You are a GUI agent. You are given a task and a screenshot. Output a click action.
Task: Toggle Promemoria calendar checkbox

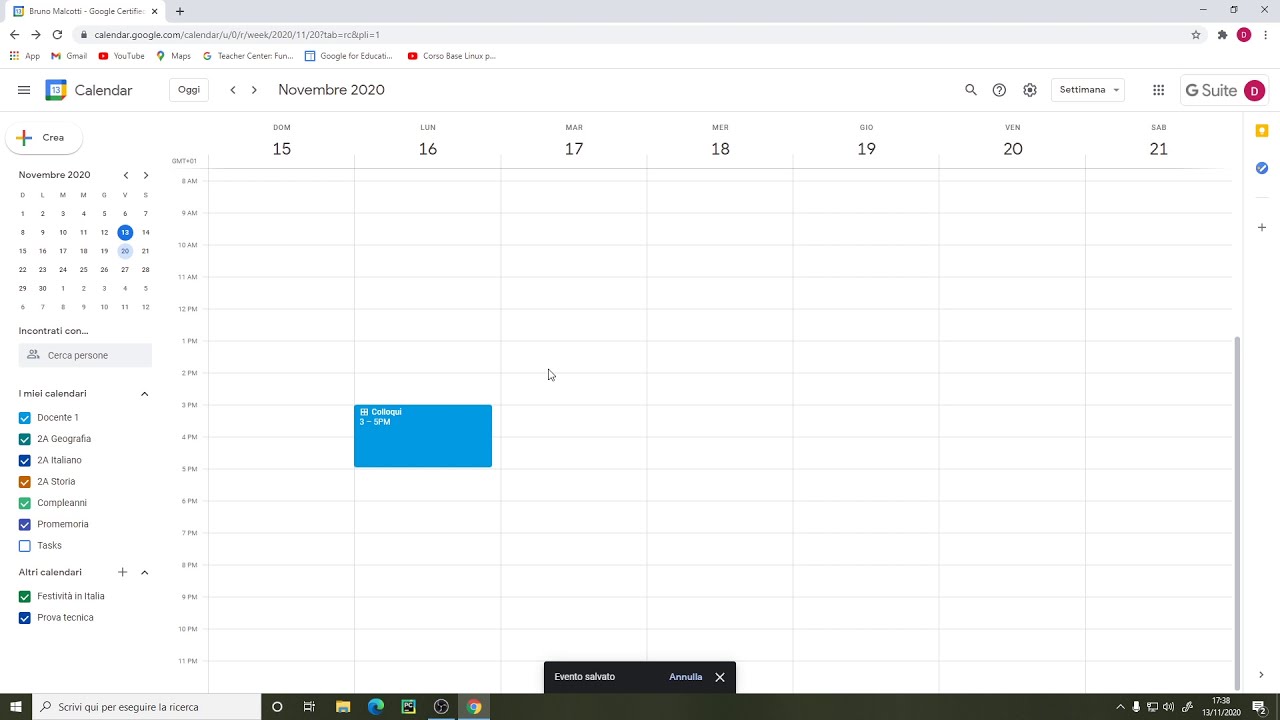pos(25,524)
